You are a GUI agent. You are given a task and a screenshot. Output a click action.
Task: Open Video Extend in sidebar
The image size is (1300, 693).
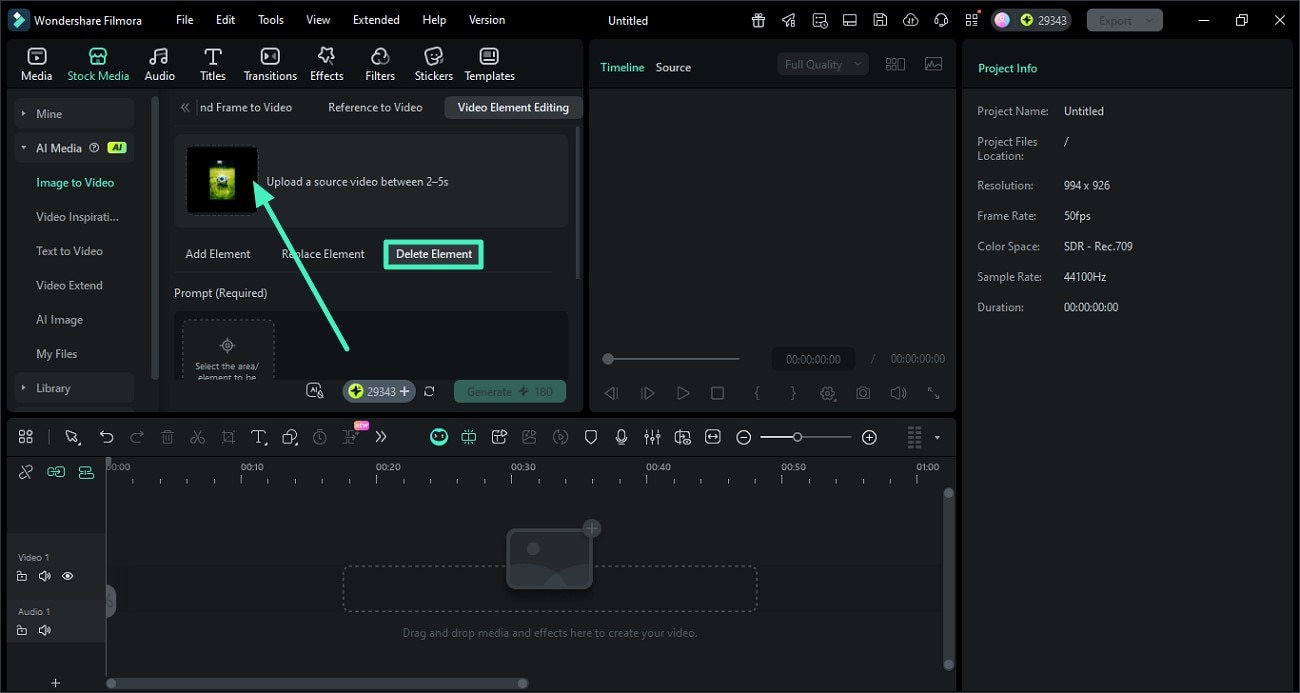69,285
